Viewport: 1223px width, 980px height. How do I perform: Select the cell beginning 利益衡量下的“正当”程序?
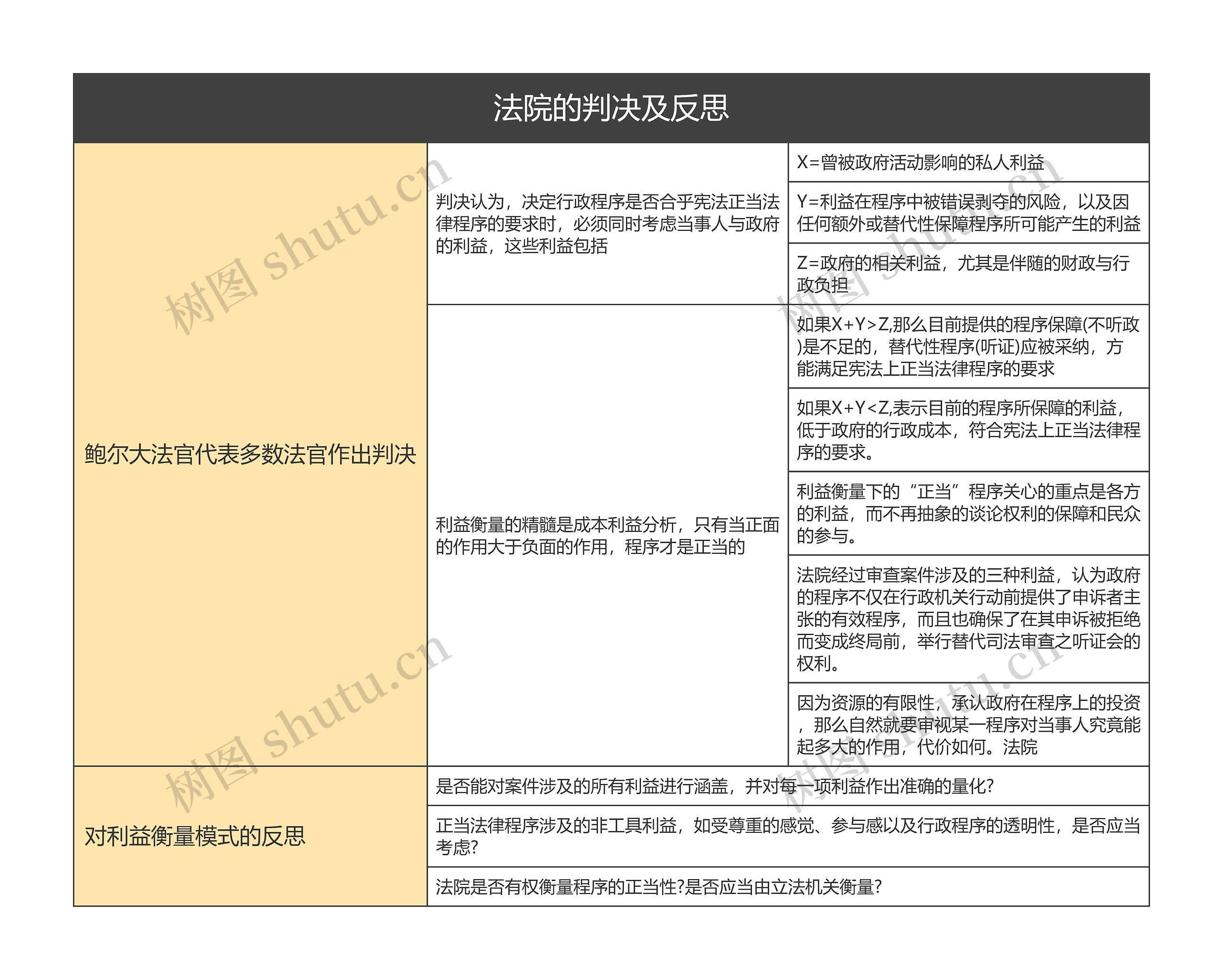click(x=968, y=513)
